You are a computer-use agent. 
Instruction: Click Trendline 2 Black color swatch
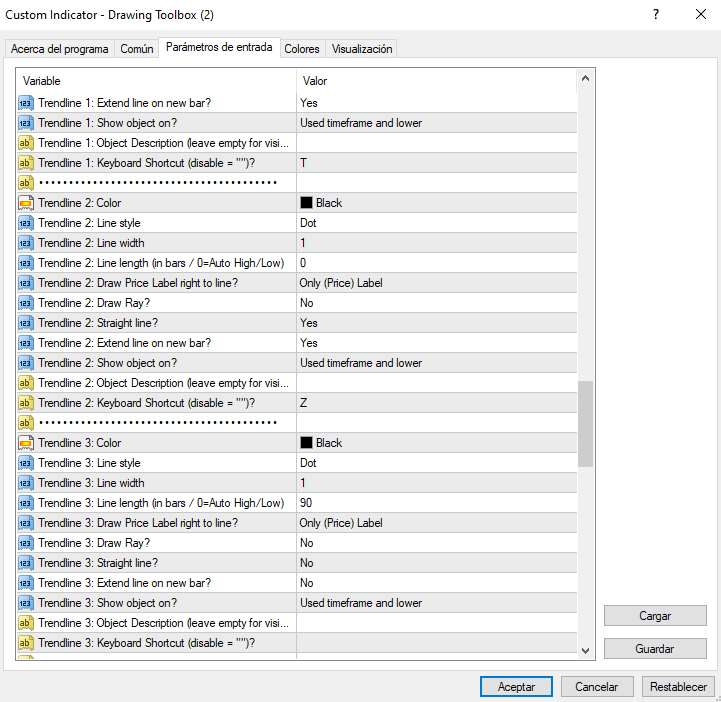point(307,203)
